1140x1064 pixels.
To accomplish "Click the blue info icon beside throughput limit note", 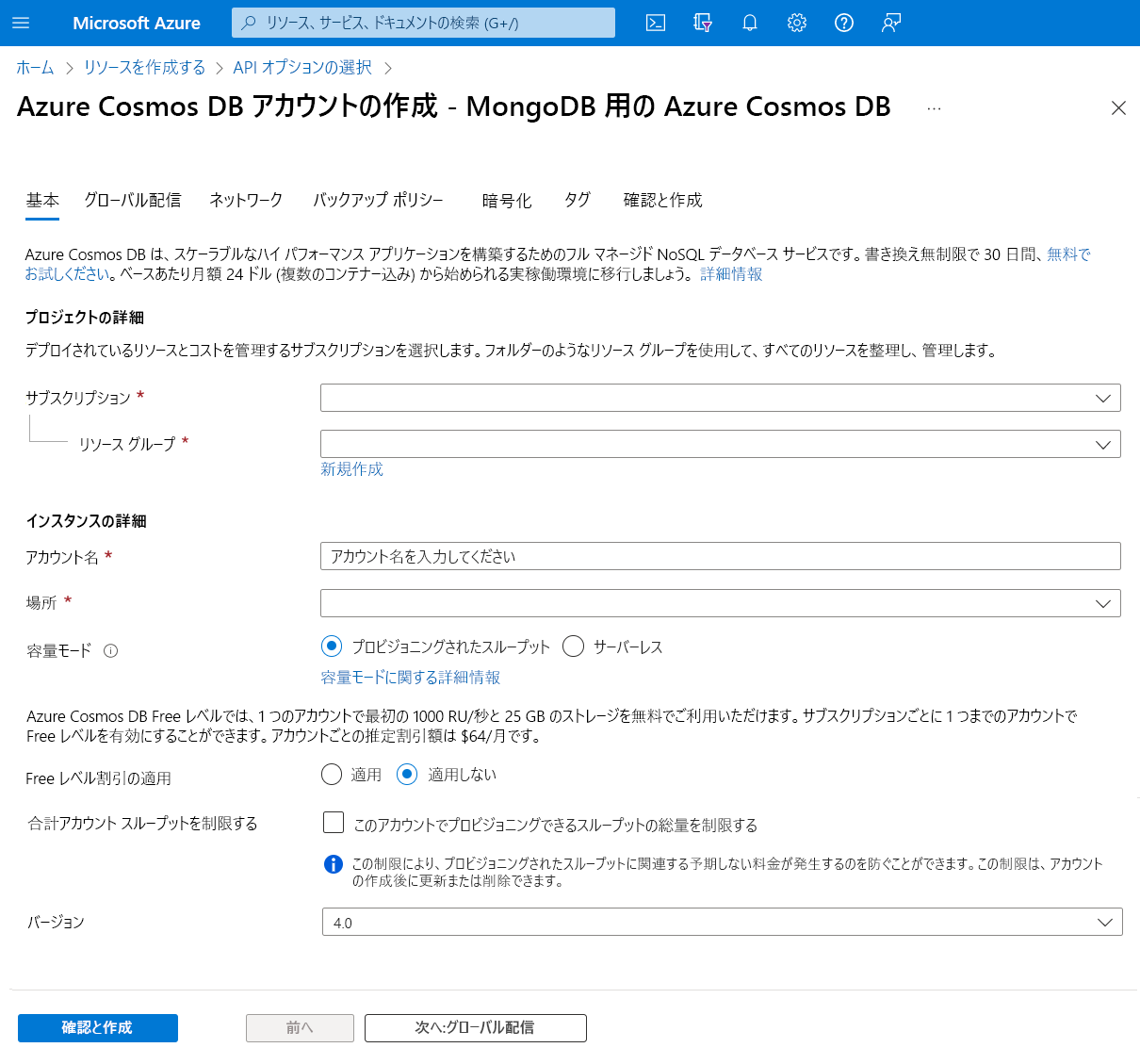I will [334, 864].
